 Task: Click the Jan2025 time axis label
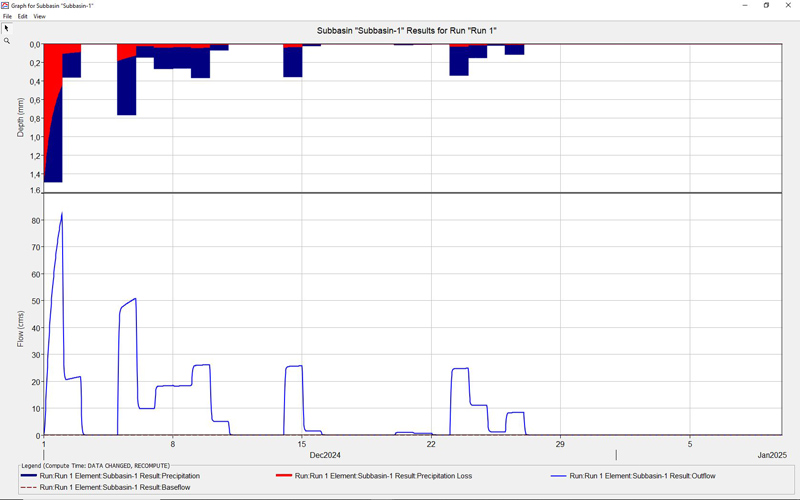771,455
